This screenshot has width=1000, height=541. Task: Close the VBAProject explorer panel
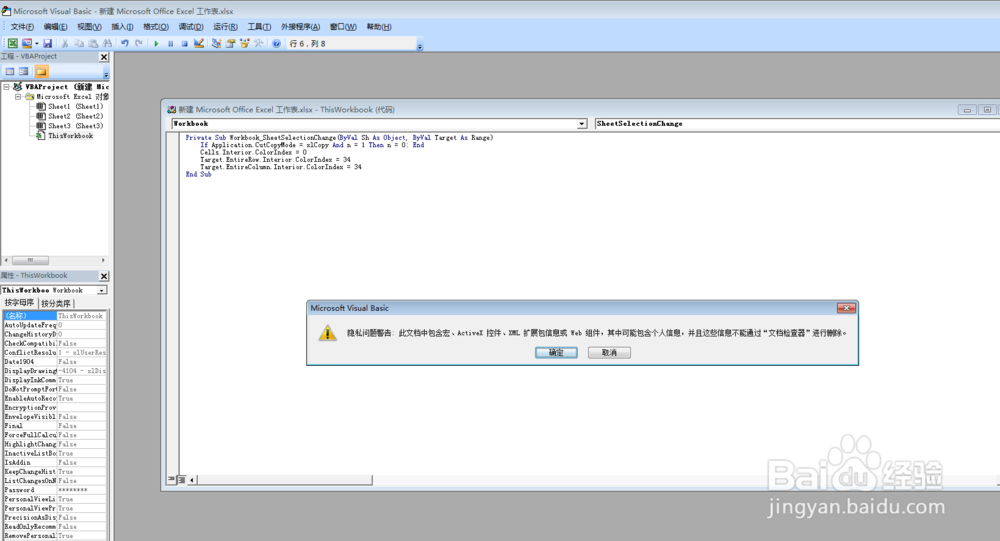(104, 57)
